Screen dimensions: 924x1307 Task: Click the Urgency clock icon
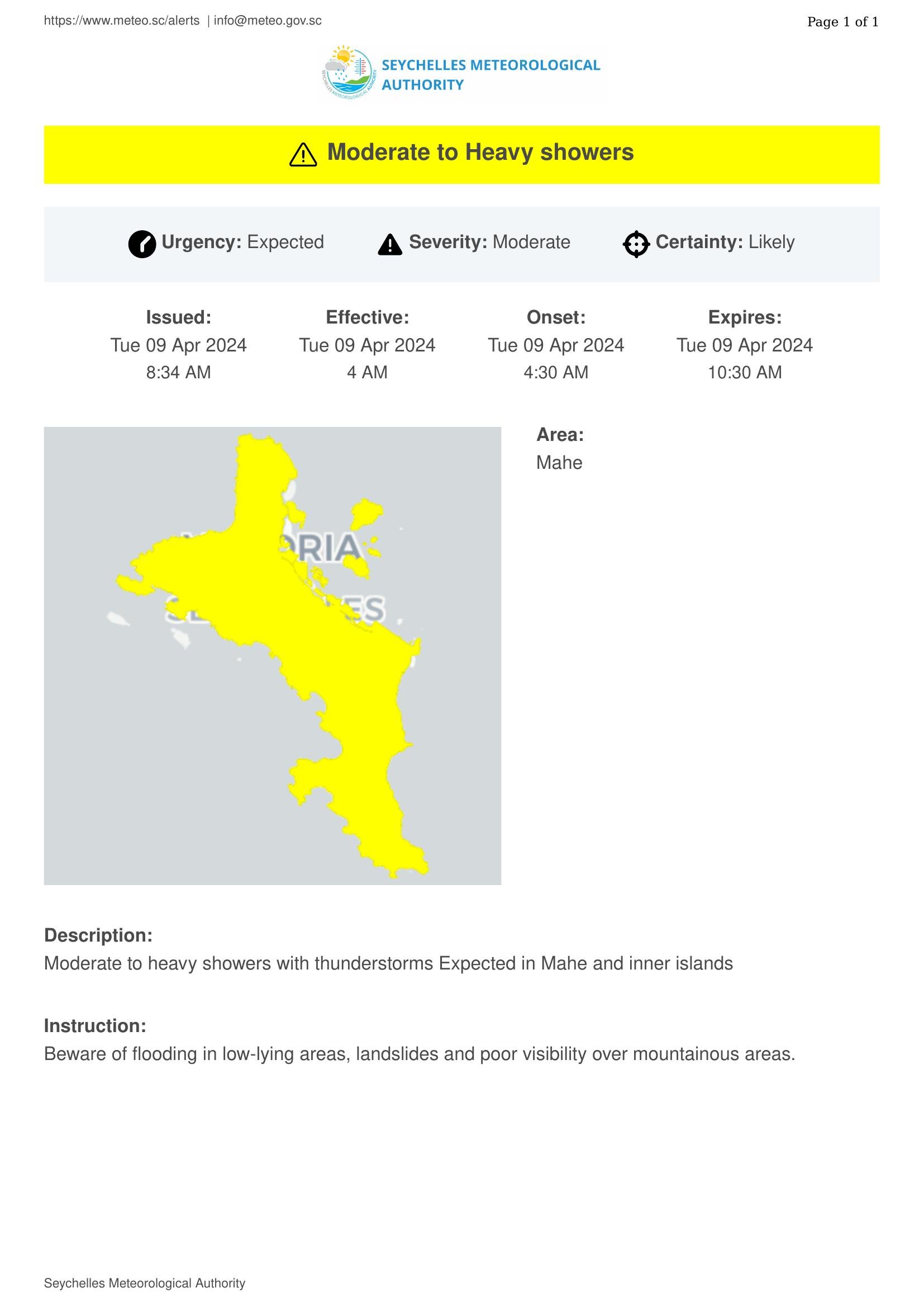point(142,244)
